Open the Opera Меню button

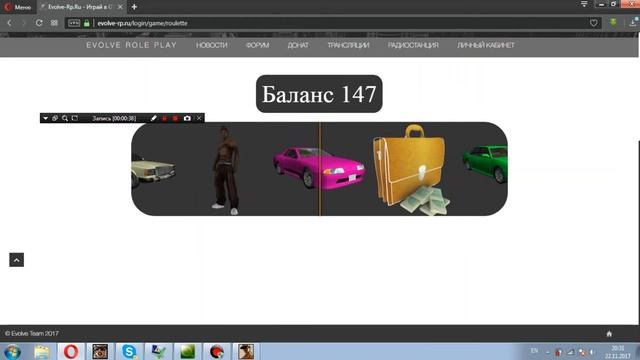point(17,7)
